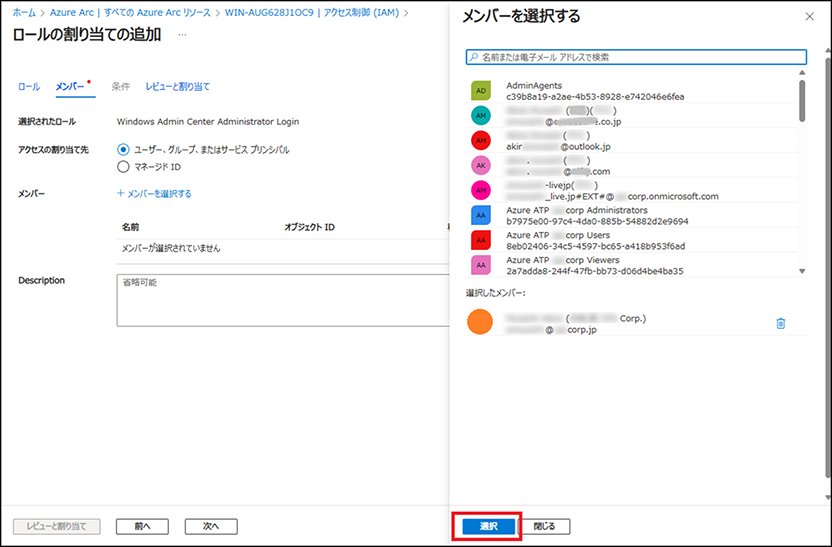Viewport: 832px width, 547px height.
Task: Click the ホーム breadcrumb link
Action: [x=24, y=12]
